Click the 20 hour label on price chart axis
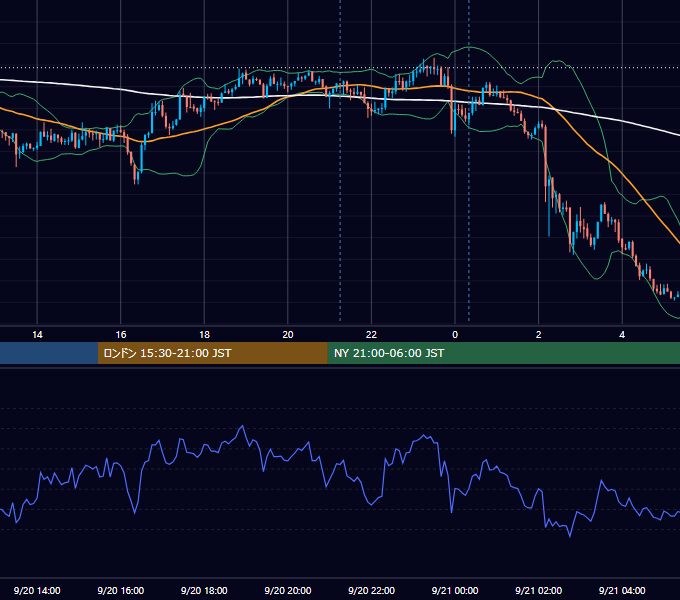This screenshot has height=600, width=680. click(288, 335)
